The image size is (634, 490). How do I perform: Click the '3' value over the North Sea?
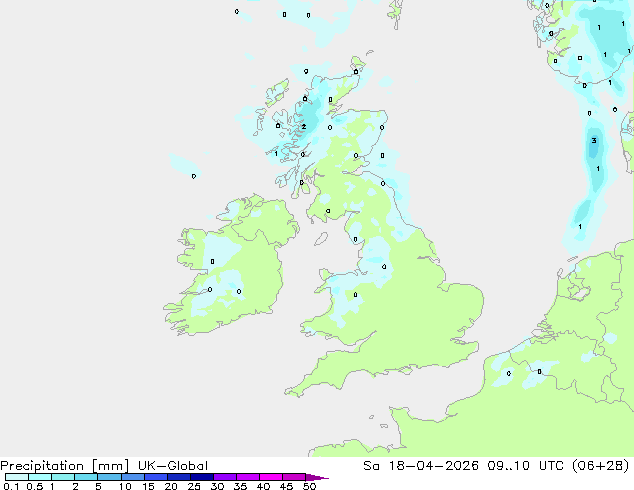pyautogui.click(x=594, y=141)
